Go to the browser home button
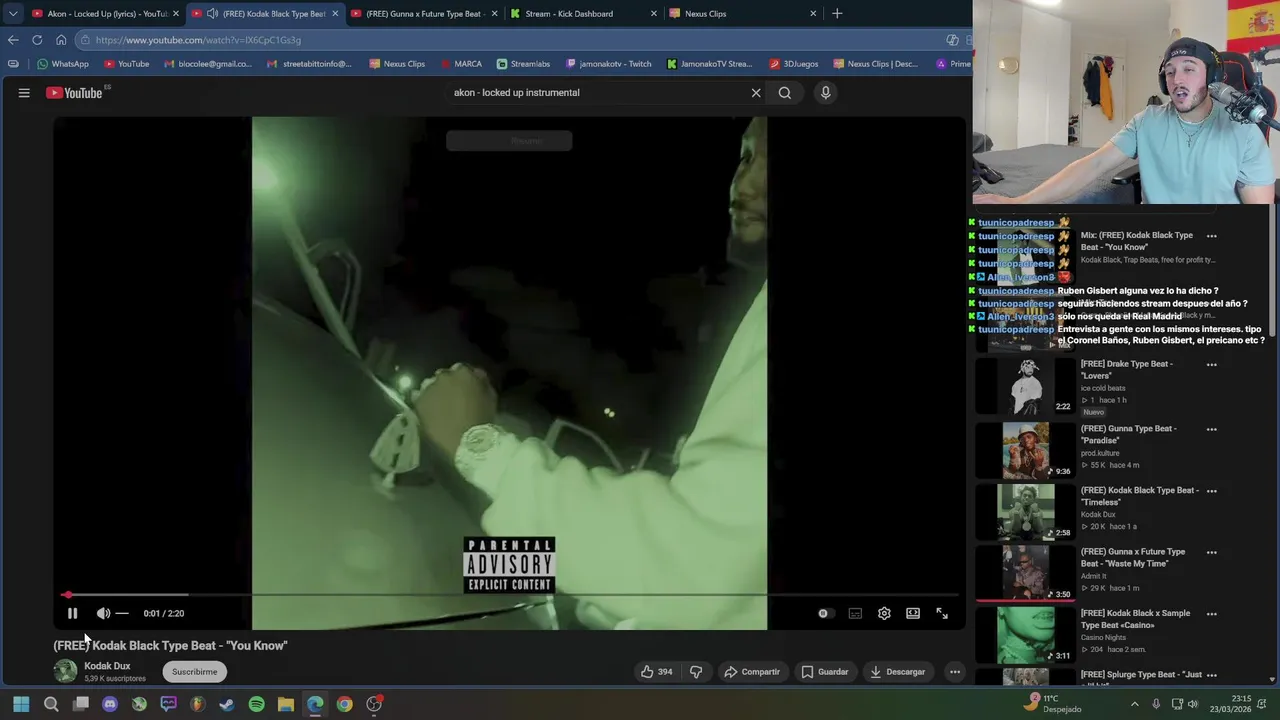Viewport: 1280px width, 720px height. point(61,40)
